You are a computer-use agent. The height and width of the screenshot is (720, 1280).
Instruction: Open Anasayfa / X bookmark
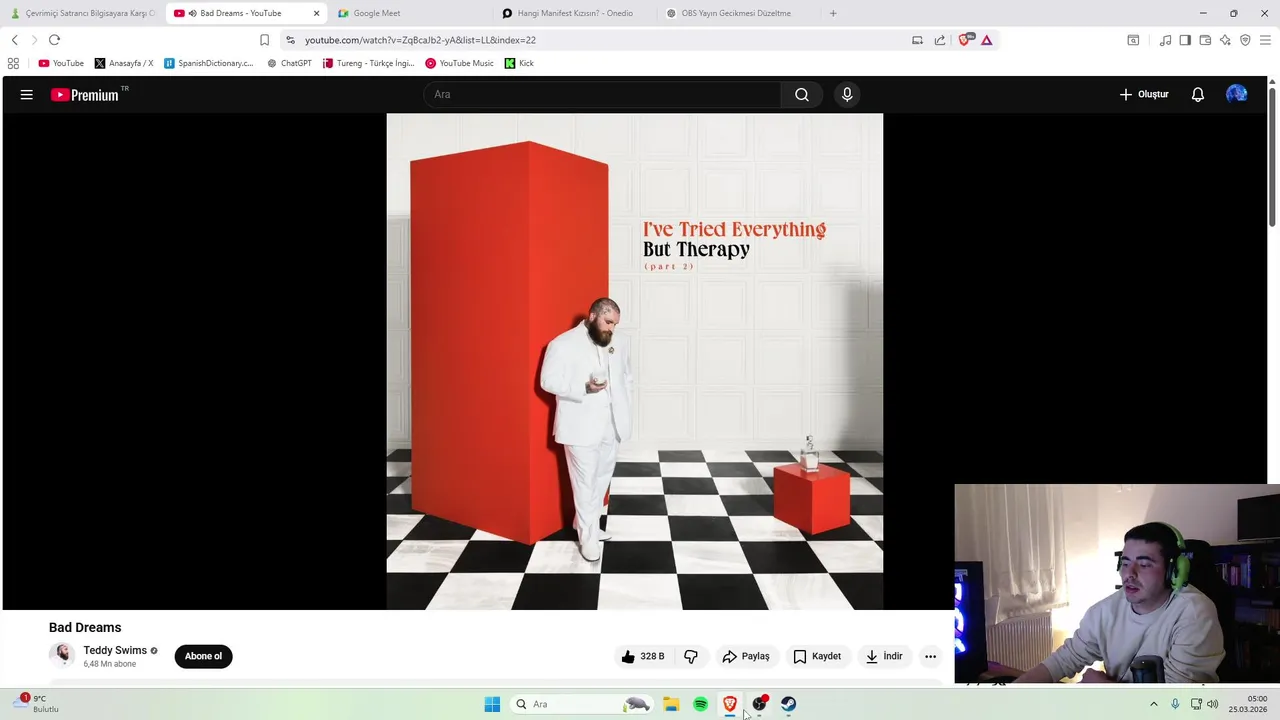[x=124, y=63]
